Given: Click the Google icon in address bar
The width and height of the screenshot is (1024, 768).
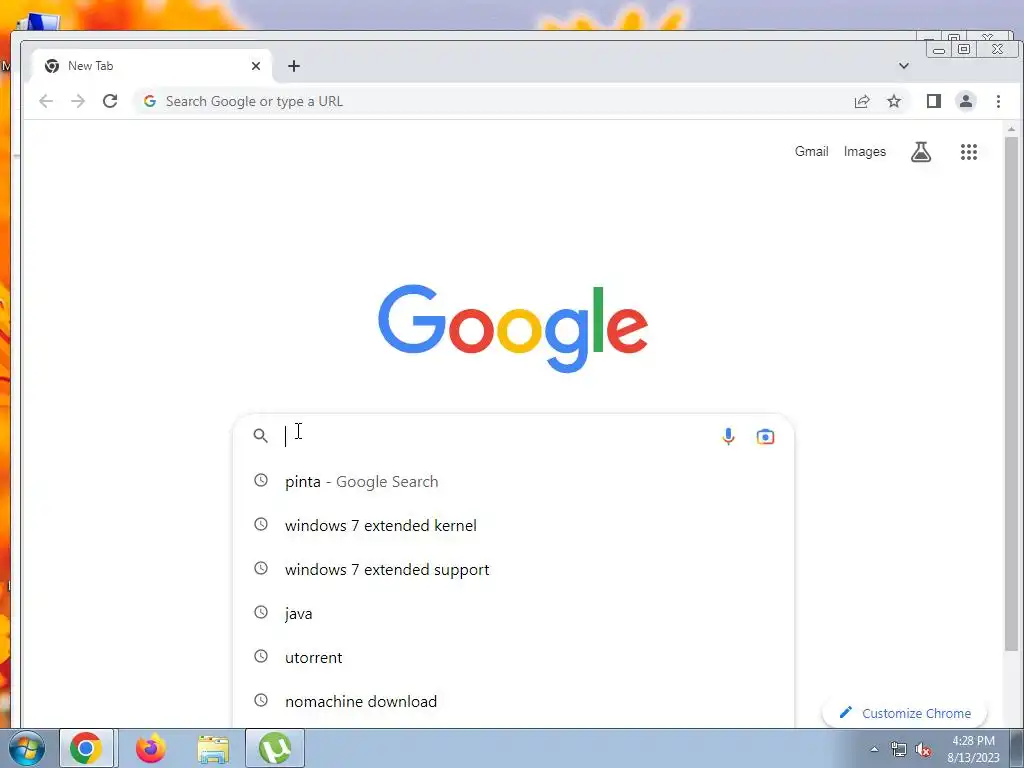Looking at the screenshot, I should [150, 101].
